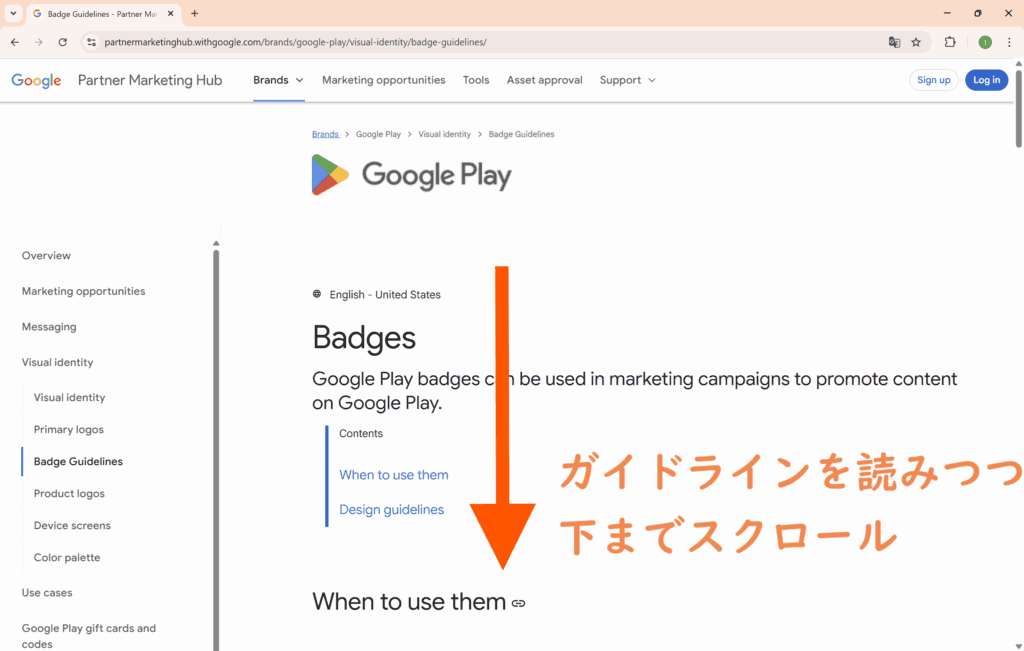Open Marketing opportunities in top navigation
The width and height of the screenshot is (1024, 651).
383,80
